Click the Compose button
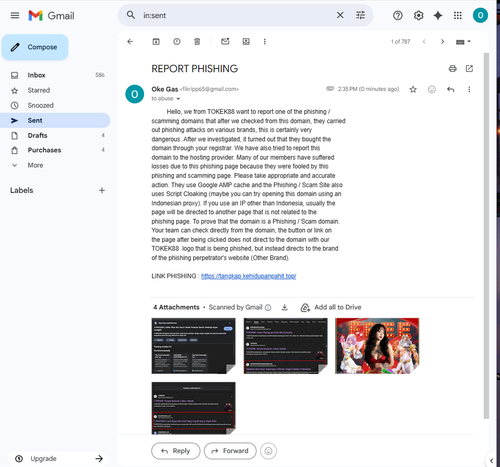 [35, 47]
